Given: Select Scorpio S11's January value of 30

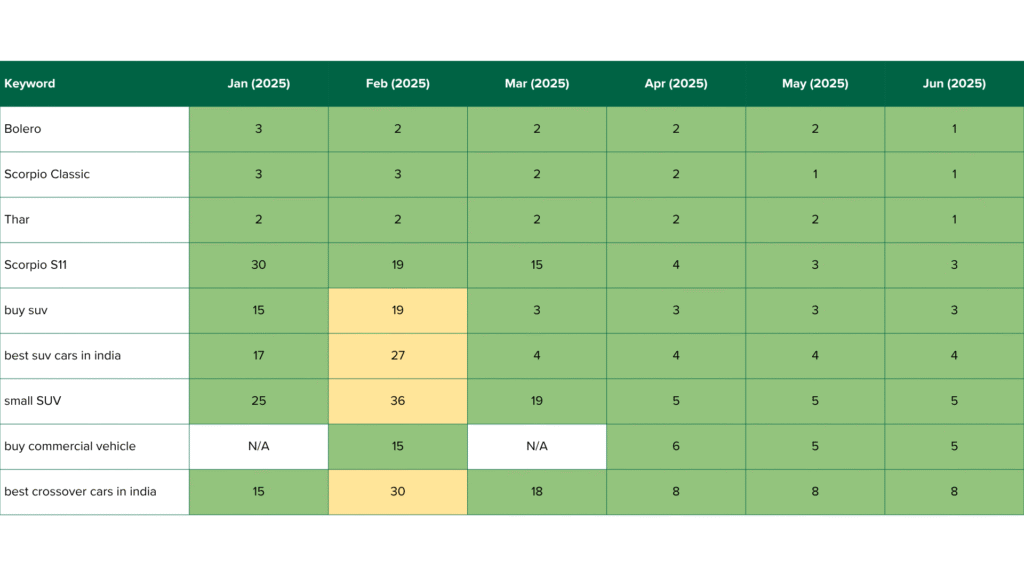Looking at the screenshot, I should tap(258, 265).
